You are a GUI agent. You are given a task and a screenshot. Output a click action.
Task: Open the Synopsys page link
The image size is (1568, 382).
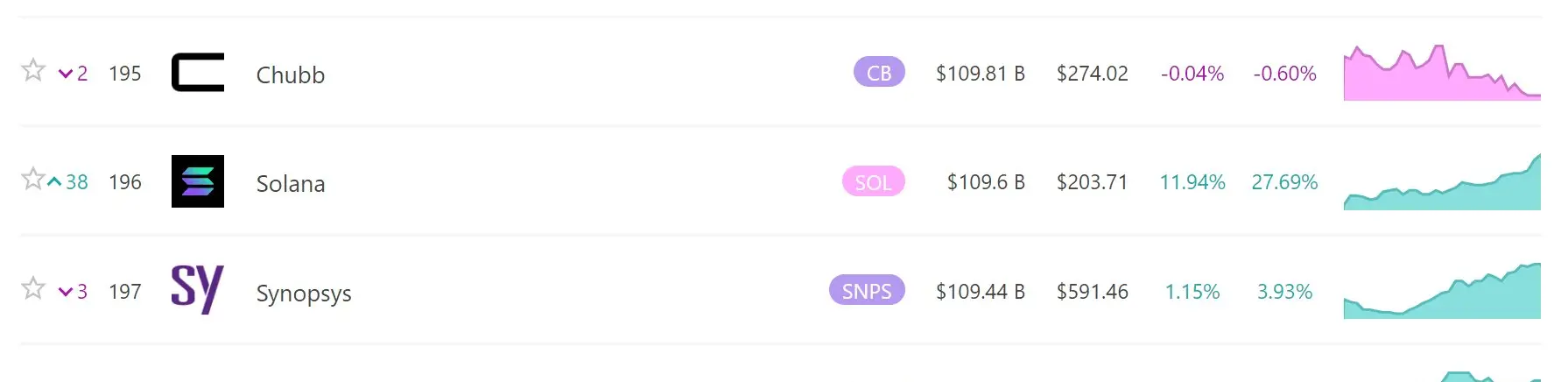pyautogui.click(x=304, y=293)
